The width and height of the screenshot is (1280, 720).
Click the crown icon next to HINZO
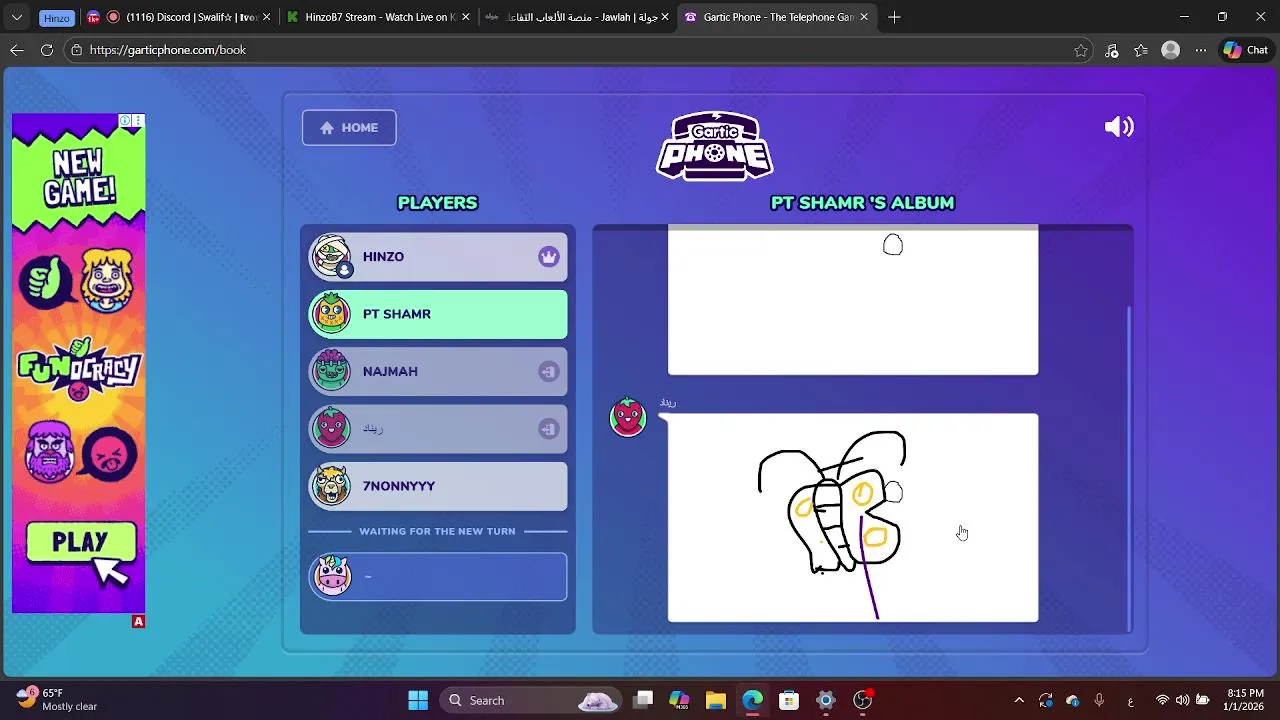(x=548, y=257)
